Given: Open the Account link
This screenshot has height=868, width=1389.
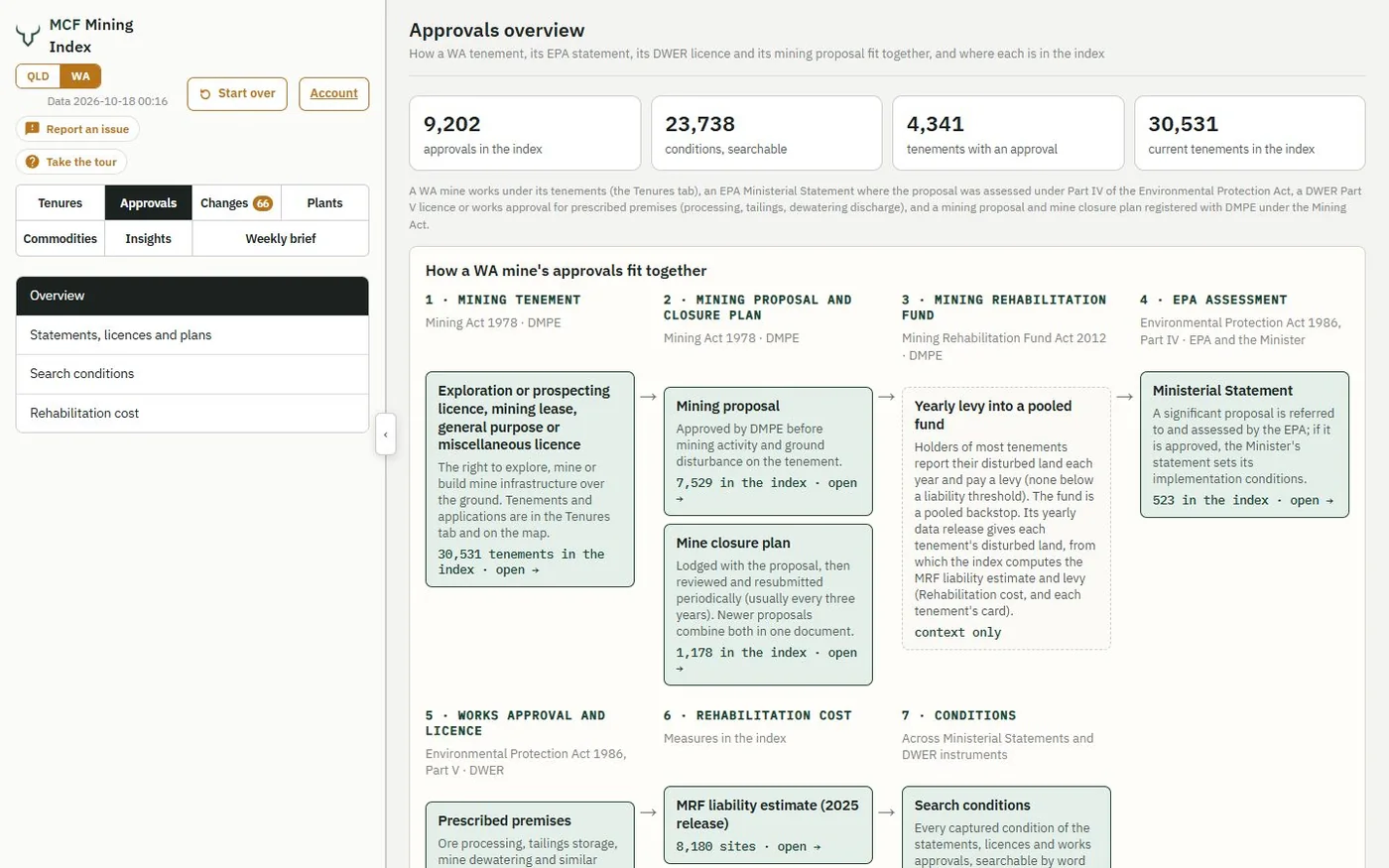Looking at the screenshot, I should 333,93.
